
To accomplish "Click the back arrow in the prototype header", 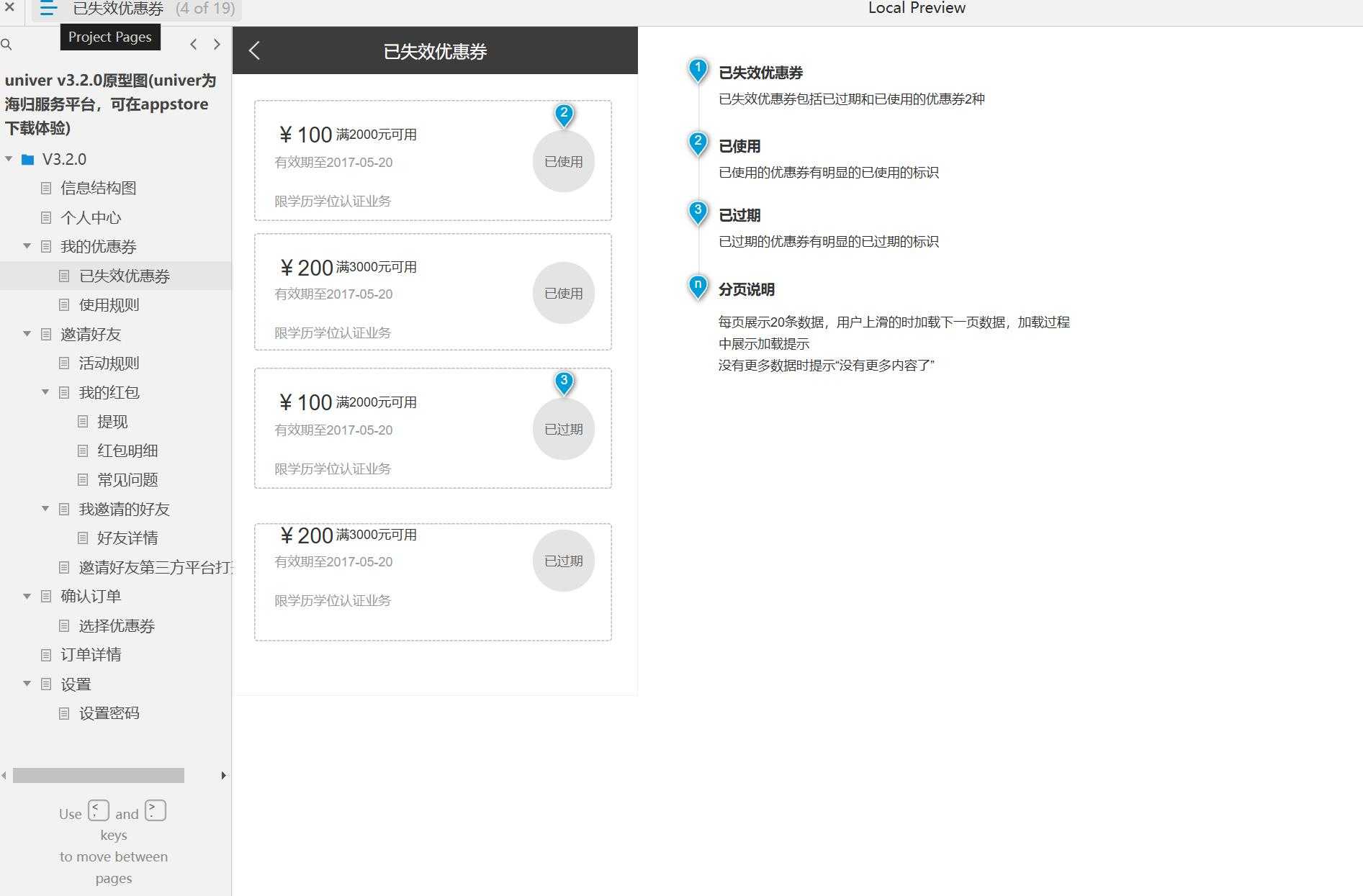I will click(x=253, y=50).
